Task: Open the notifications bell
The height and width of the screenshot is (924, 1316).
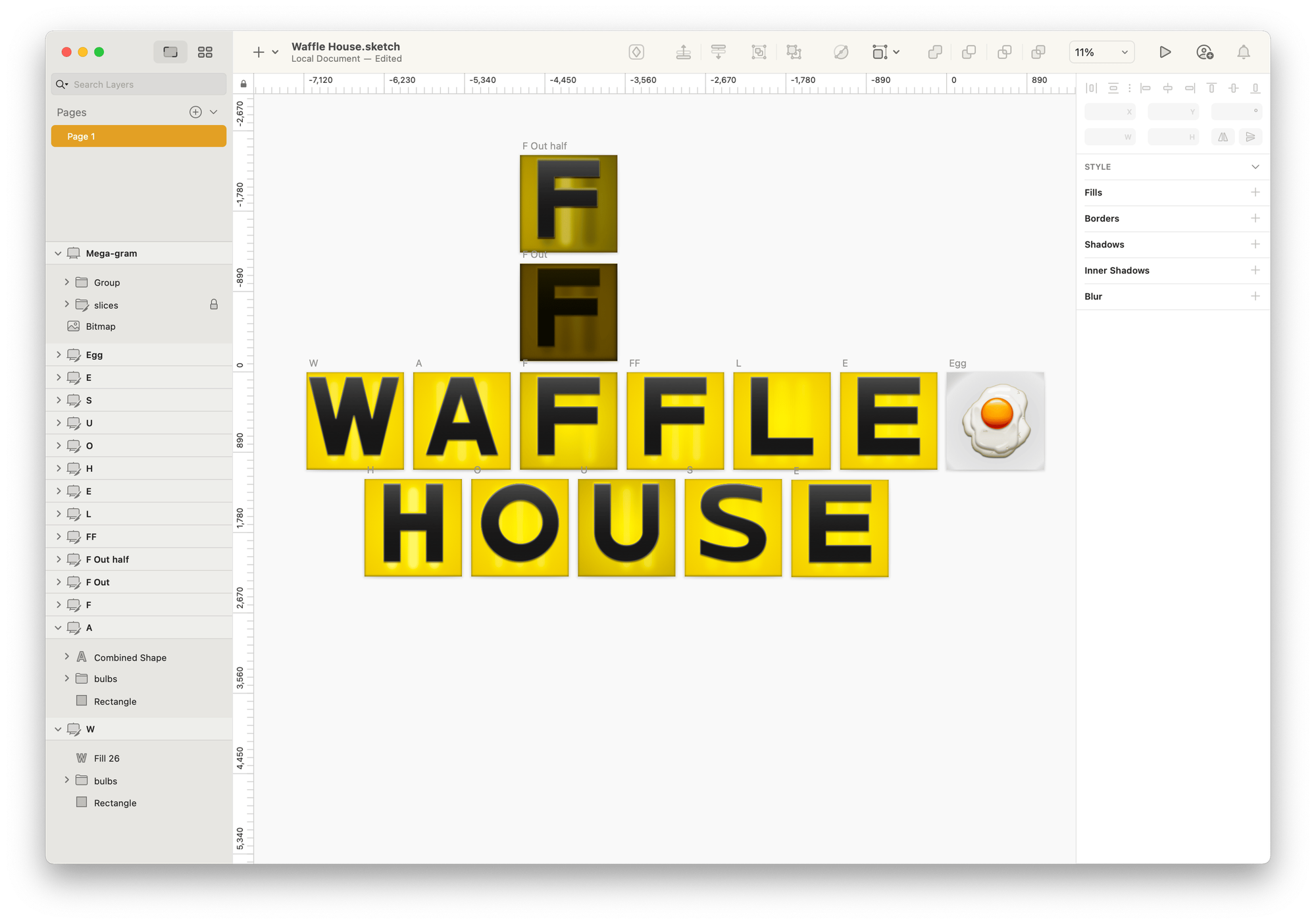Action: [1243, 52]
